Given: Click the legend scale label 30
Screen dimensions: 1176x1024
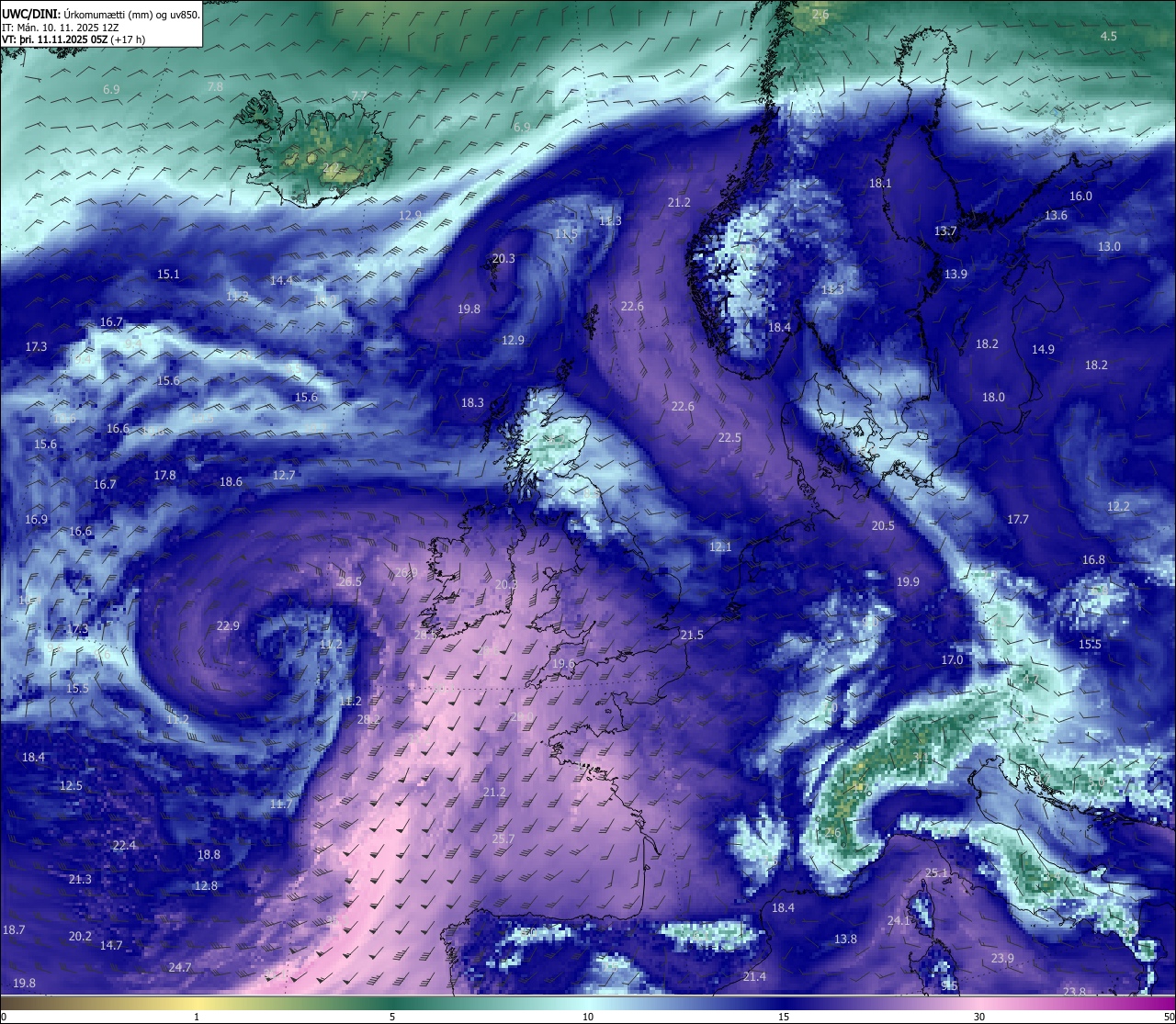Looking at the screenshot, I should (979, 1016).
